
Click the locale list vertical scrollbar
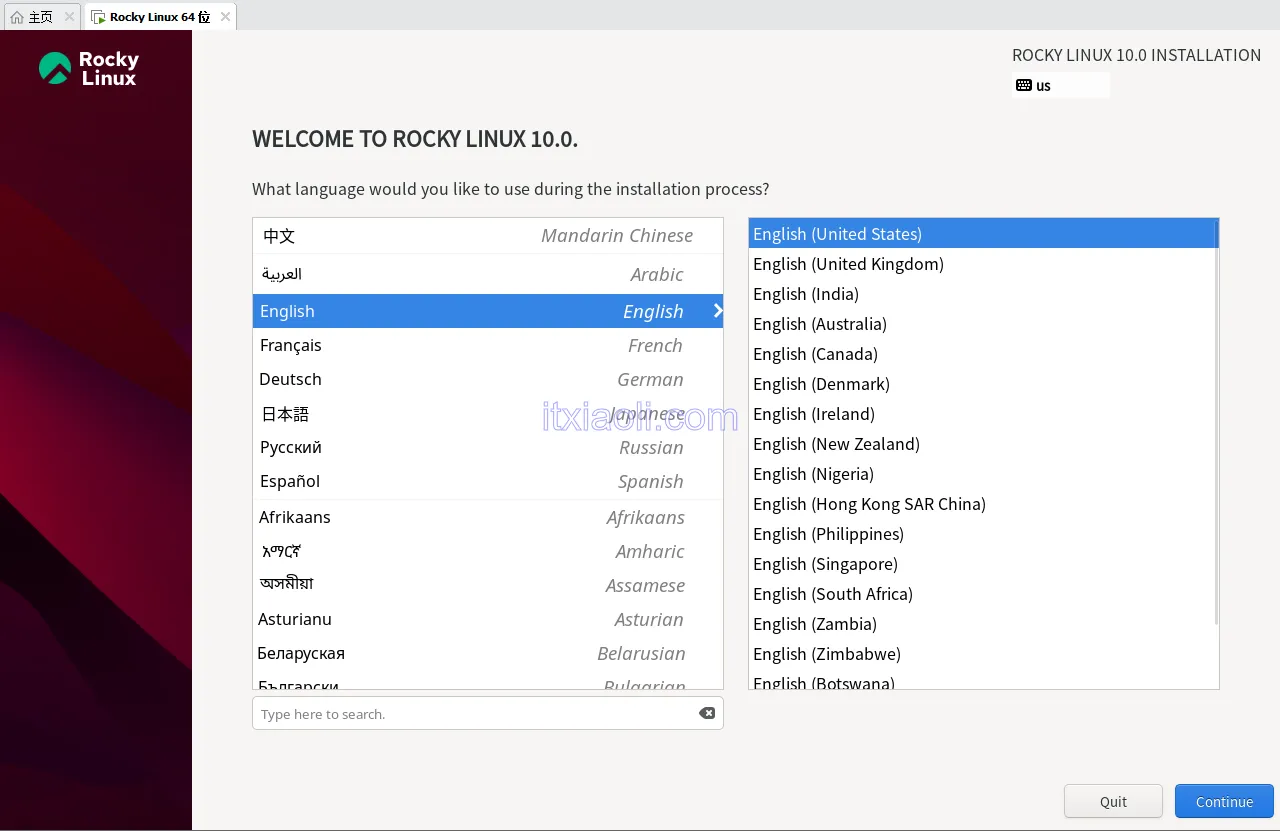[x=1216, y=423]
